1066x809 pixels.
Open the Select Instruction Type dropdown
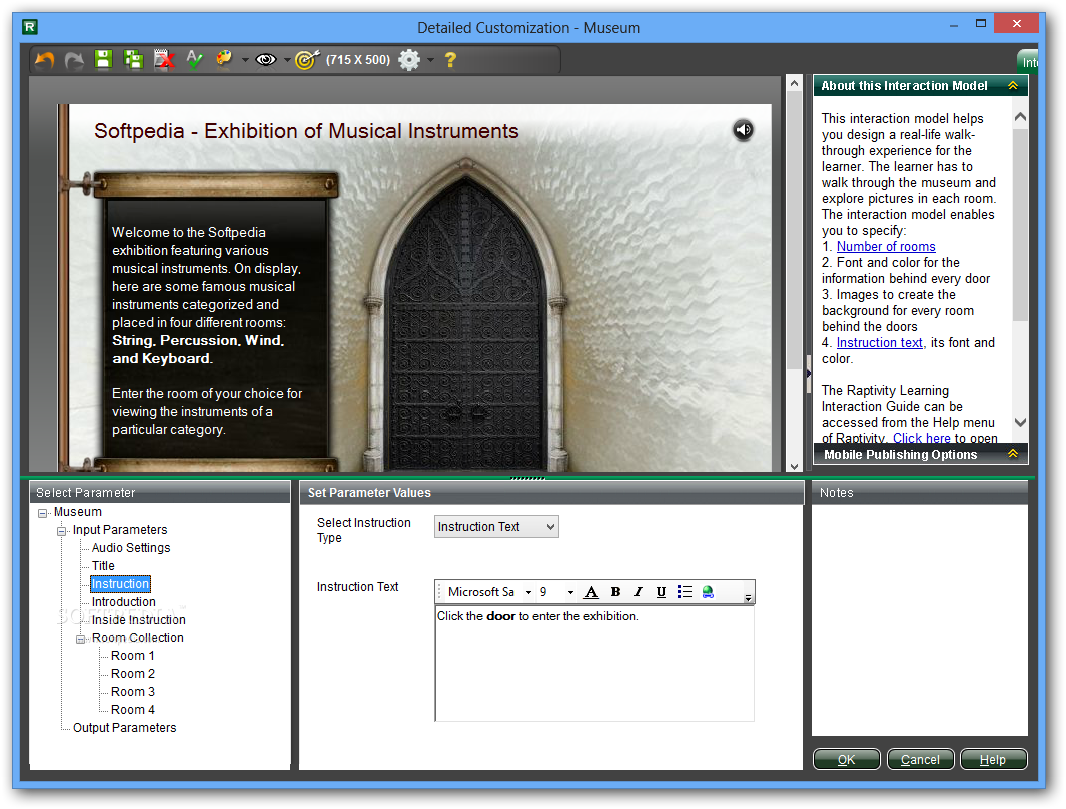pyautogui.click(x=496, y=527)
